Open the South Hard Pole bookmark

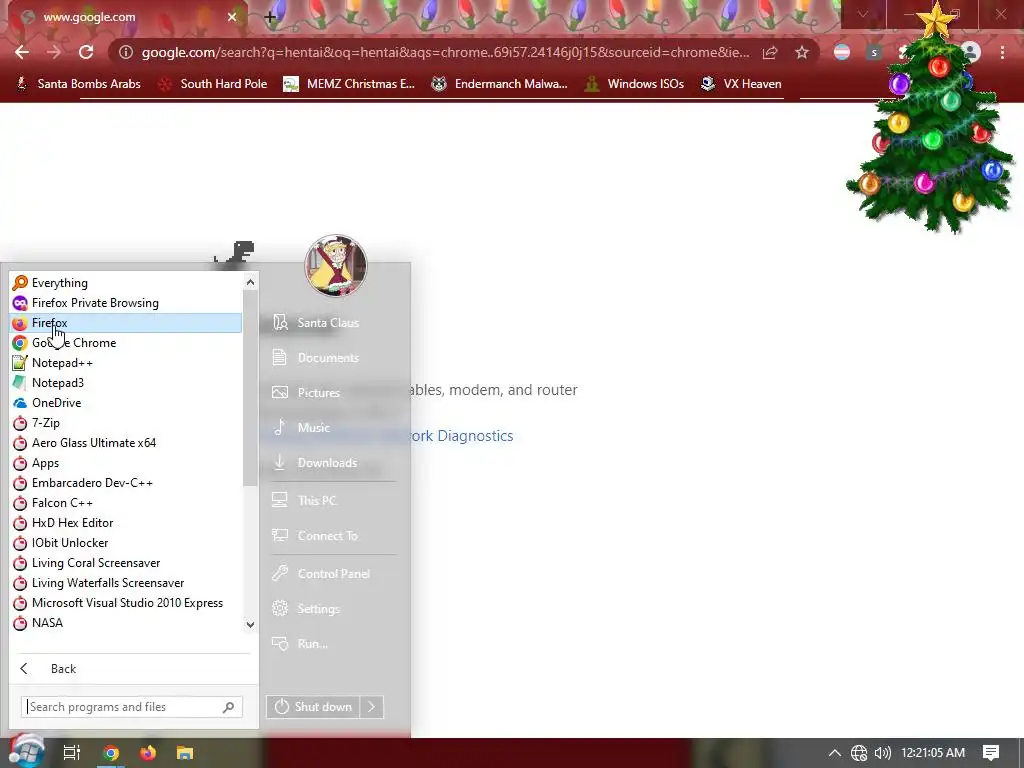click(x=213, y=84)
